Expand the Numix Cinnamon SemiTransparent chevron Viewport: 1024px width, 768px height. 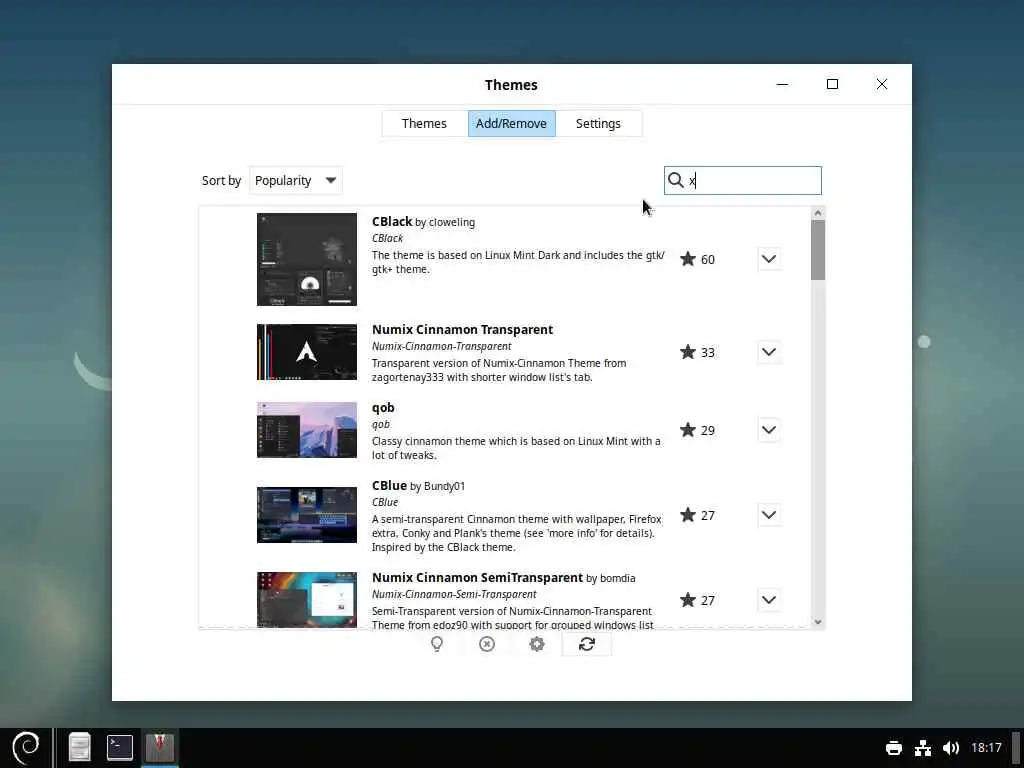(x=769, y=600)
